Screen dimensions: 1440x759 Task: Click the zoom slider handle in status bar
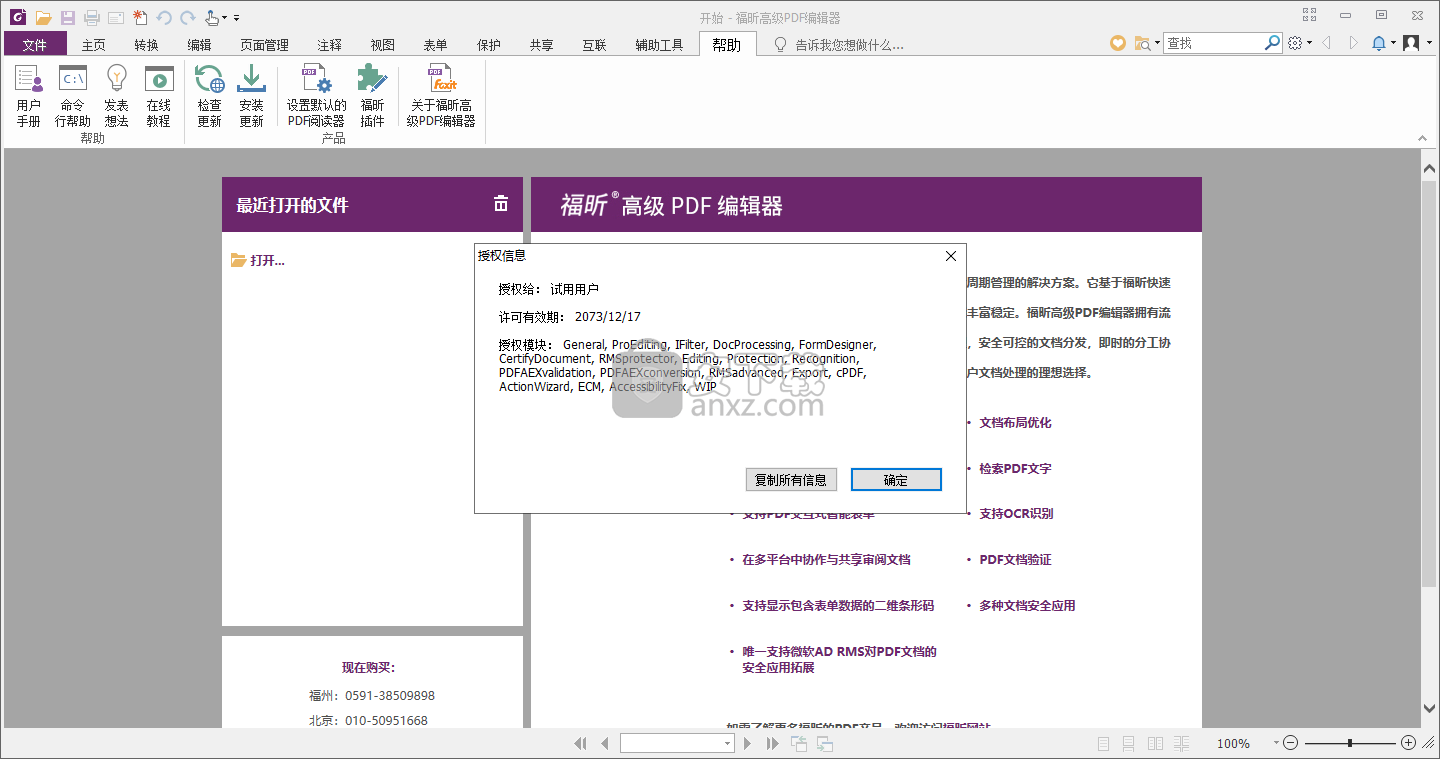[1350, 743]
